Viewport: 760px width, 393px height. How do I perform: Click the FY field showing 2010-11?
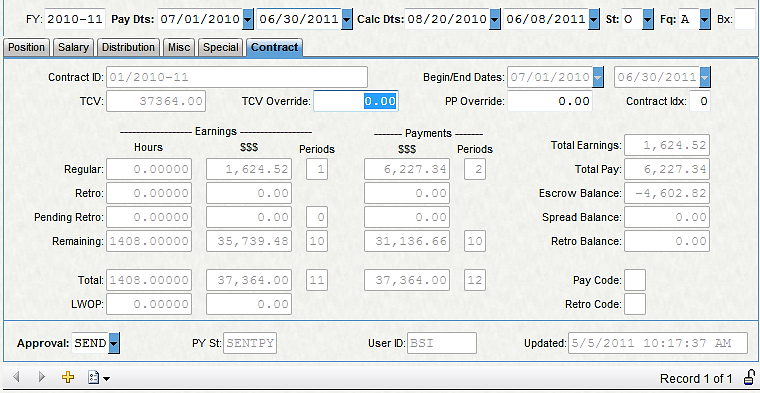(76, 19)
